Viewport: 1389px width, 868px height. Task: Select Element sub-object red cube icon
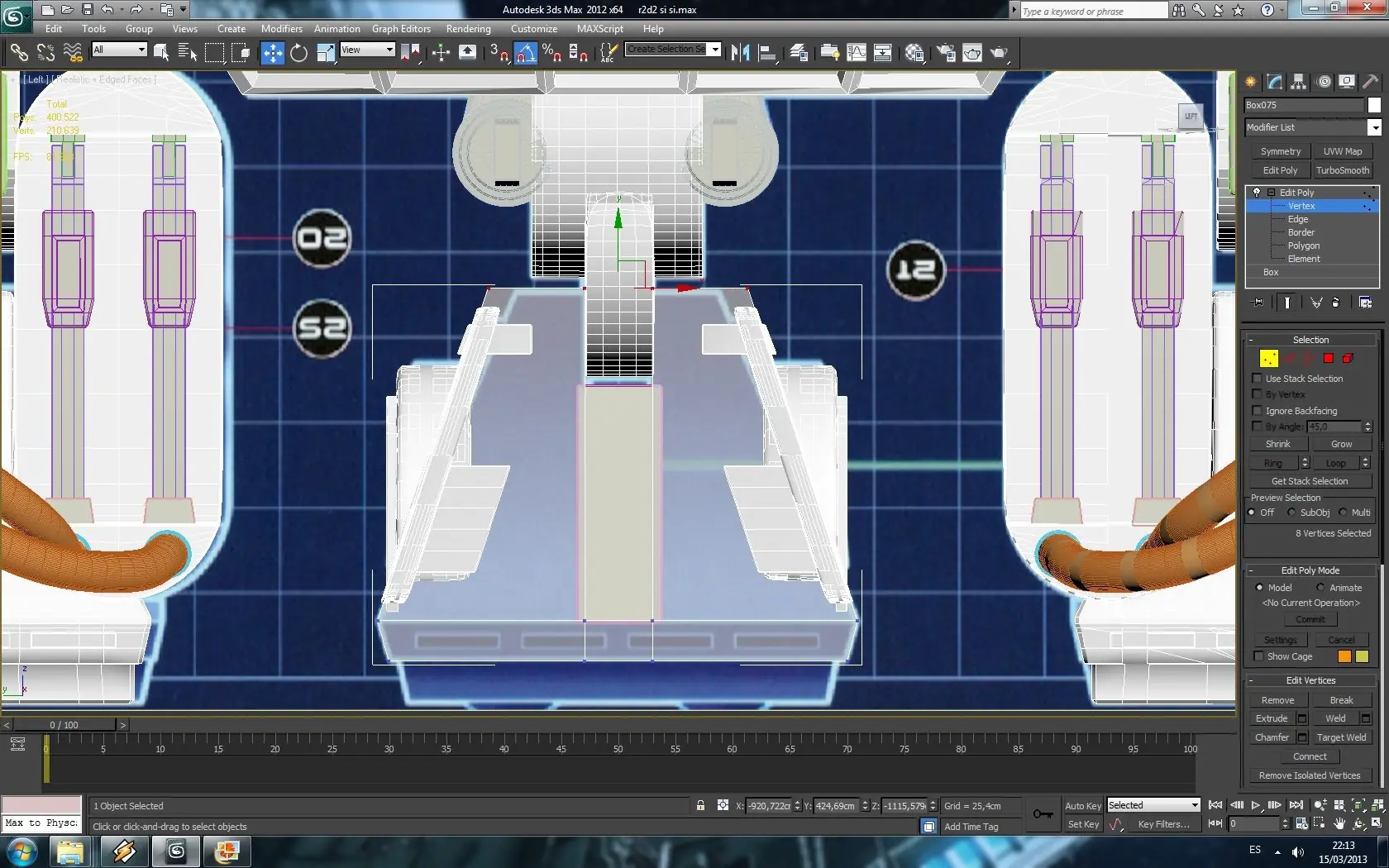(1348, 358)
